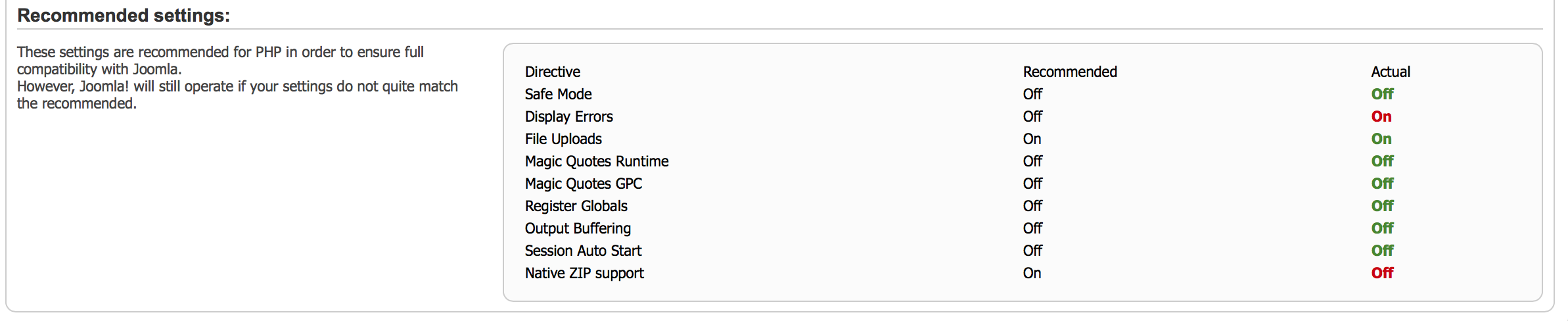Click the Session Auto Start label

click(x=583, y=251)
